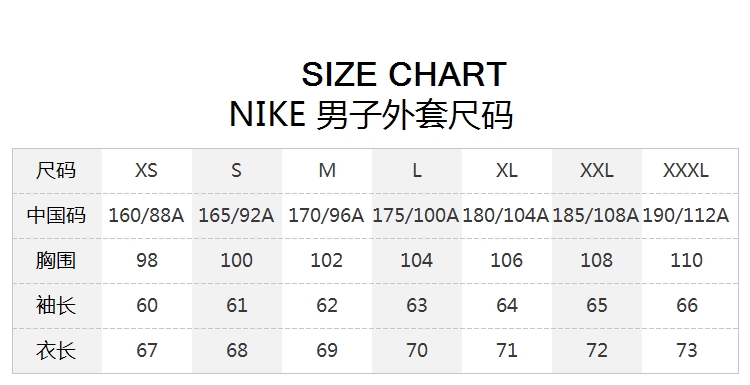Click the 160/88A cell
This screenshot has width=750, height=385.
(146, 215)
